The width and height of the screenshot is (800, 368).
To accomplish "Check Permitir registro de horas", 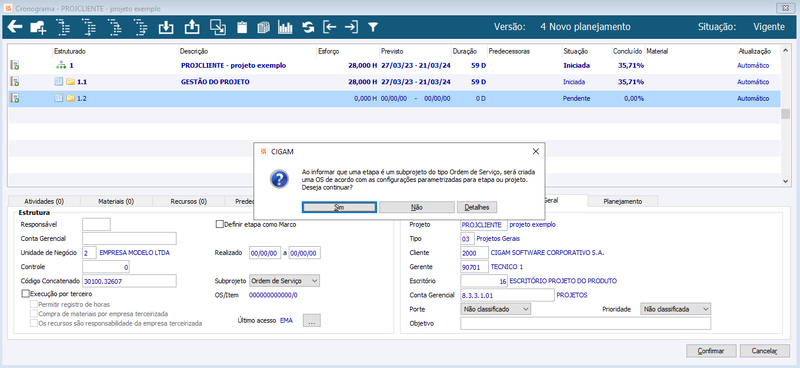I will pos(34,304).
